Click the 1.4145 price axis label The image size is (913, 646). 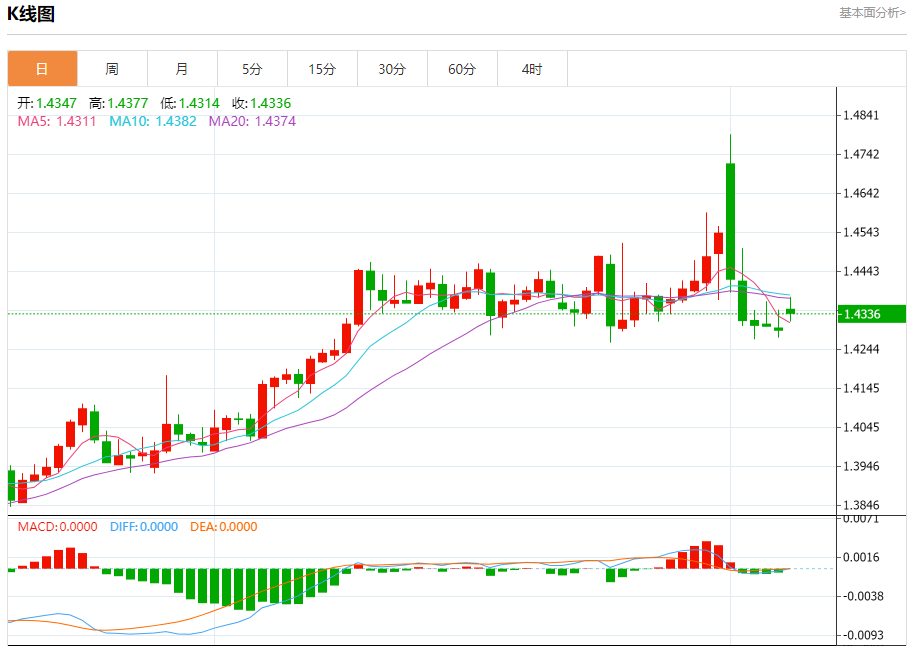(861, 389)
